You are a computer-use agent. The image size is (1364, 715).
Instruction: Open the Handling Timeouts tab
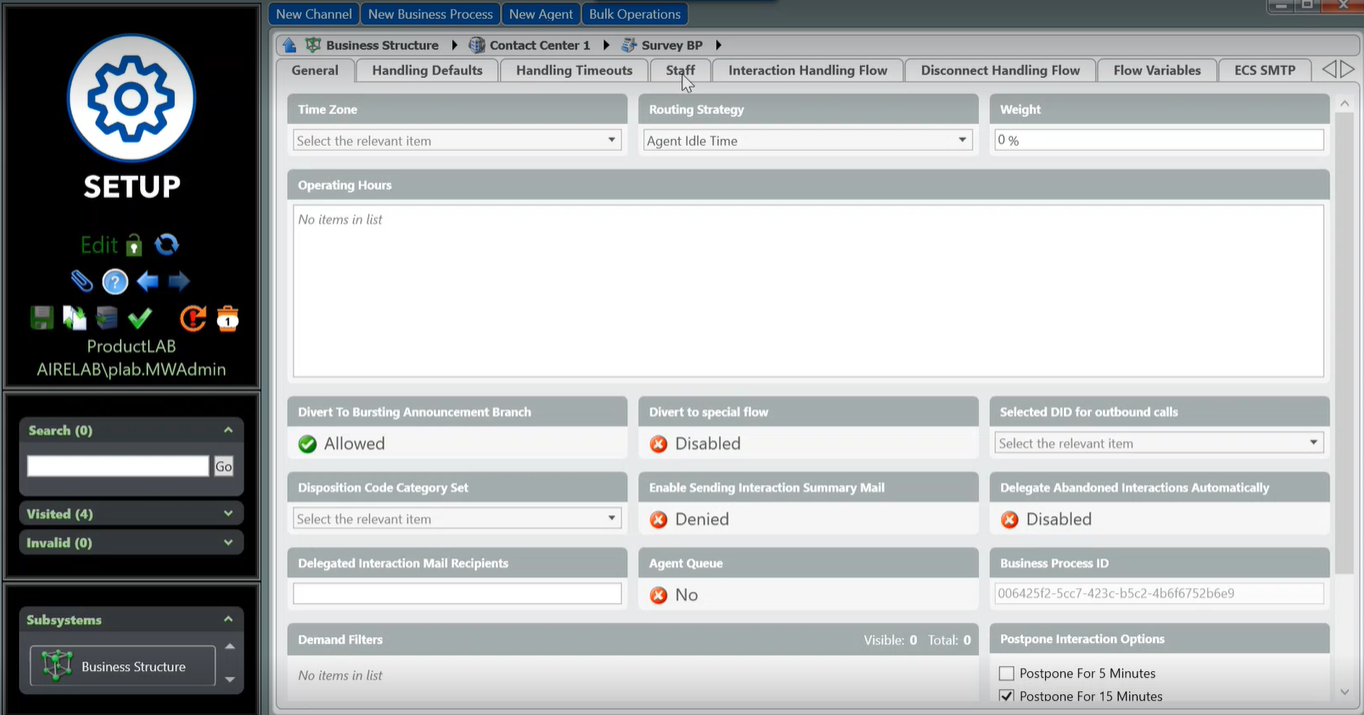[574, 70]
